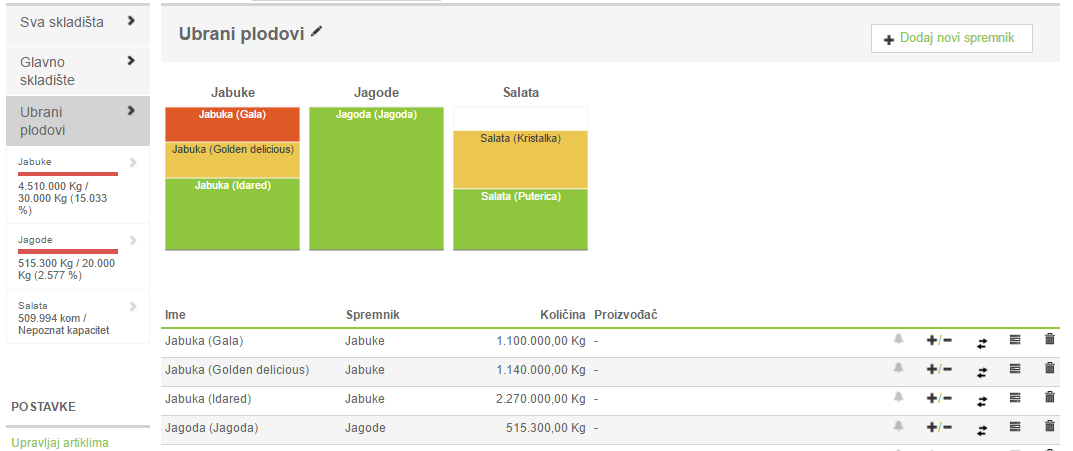Click the bell icon for Jagoda (Jagoda)
Viewport: 1073px width, 451px height.
pyautogui.click(x=898, y=427)
